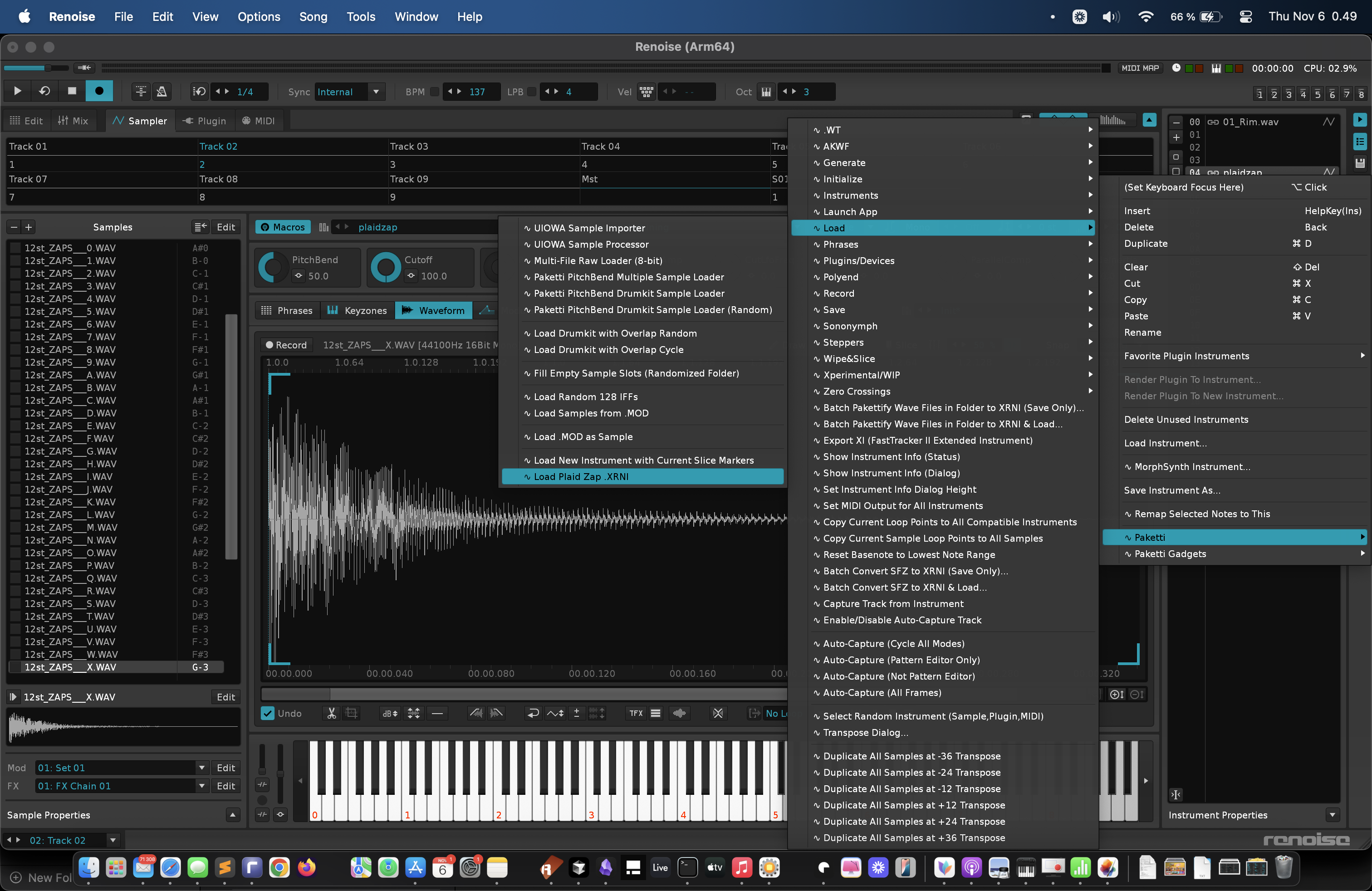Switch to the Keyzones tab

click(x=357, y=311)
